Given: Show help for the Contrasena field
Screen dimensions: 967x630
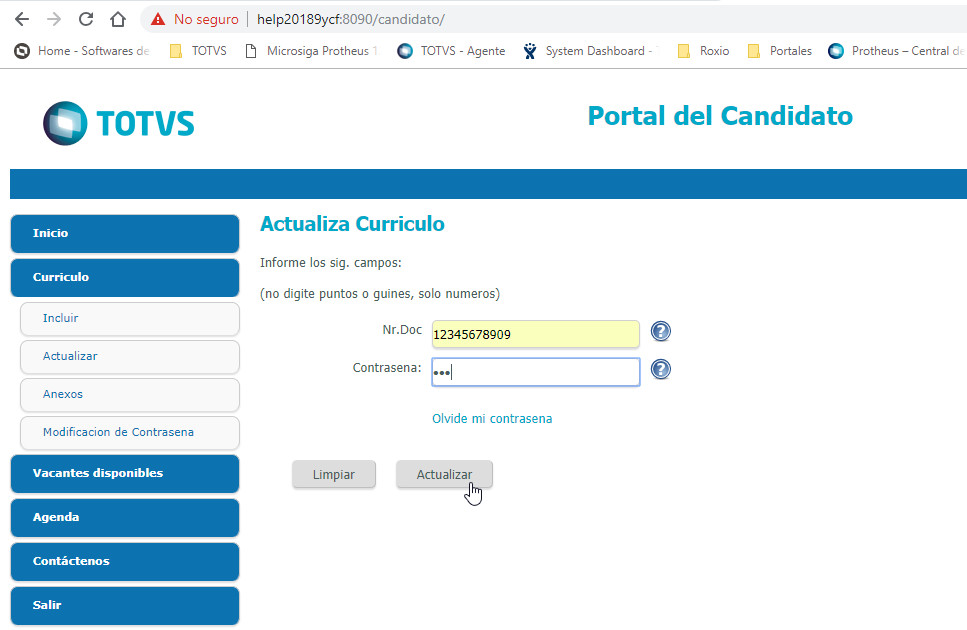Looking at the screenshot, I should pos(660,369).
